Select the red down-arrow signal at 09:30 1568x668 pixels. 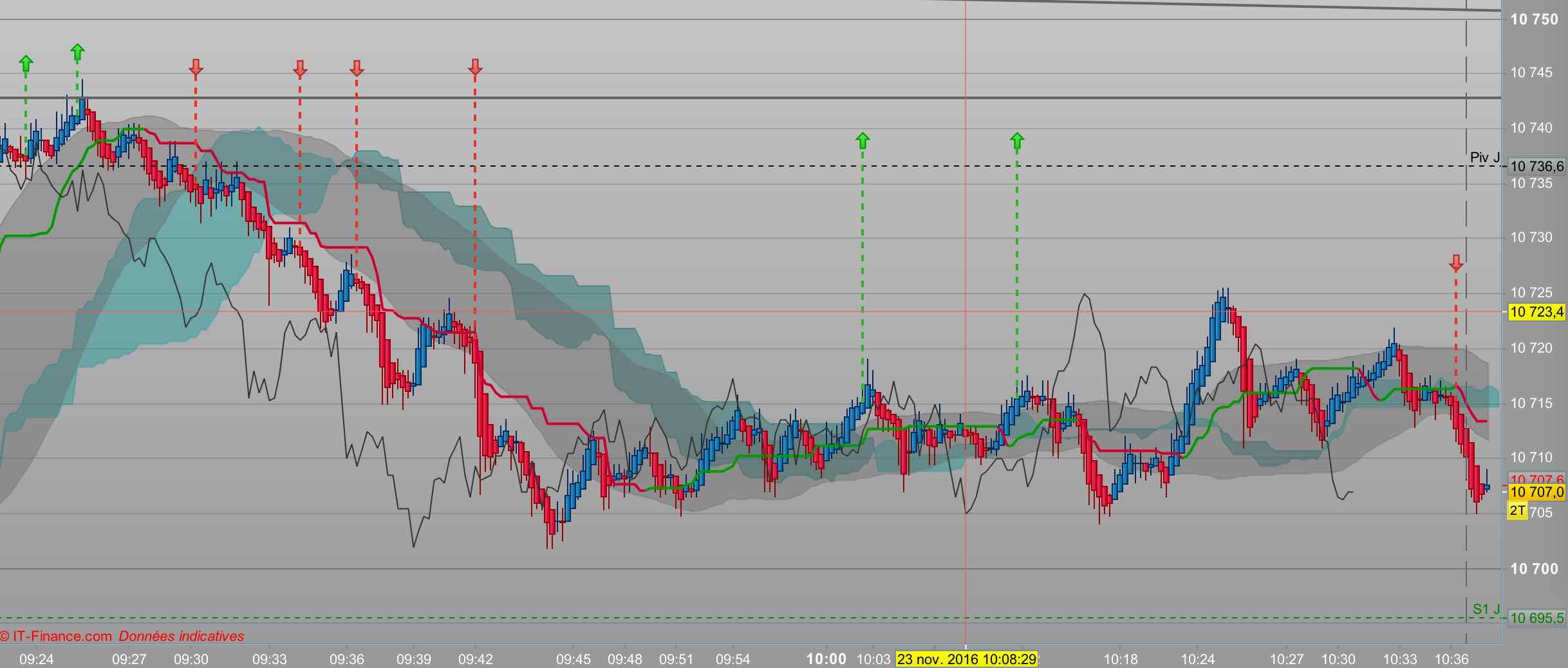pos(196,67)
